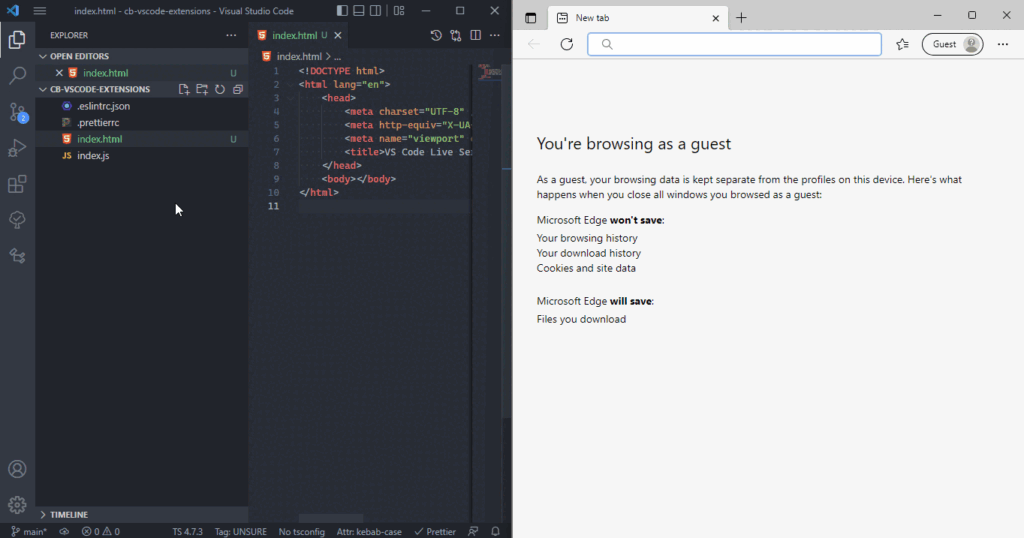Click the publish to cloud status bar icon
Viewport: 1024px width, 538px height.
click(64, 531)
